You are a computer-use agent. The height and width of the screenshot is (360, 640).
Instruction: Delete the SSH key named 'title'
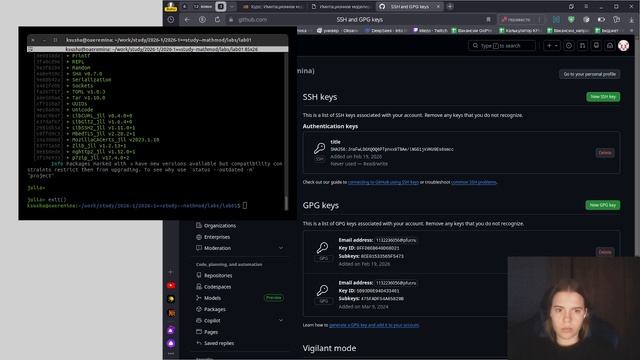pos(605,153)
